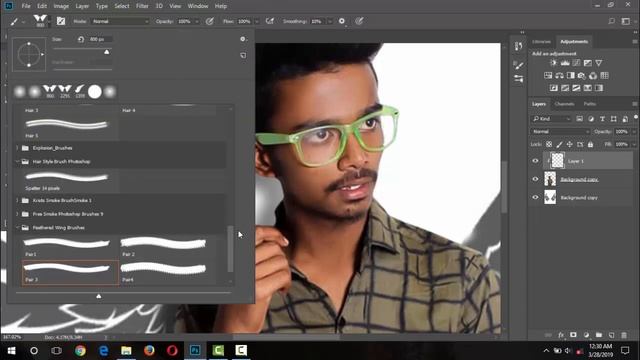Screen dimensions: 640x360
Task: Add Invert adjustment
Action: tap(554, 88)
